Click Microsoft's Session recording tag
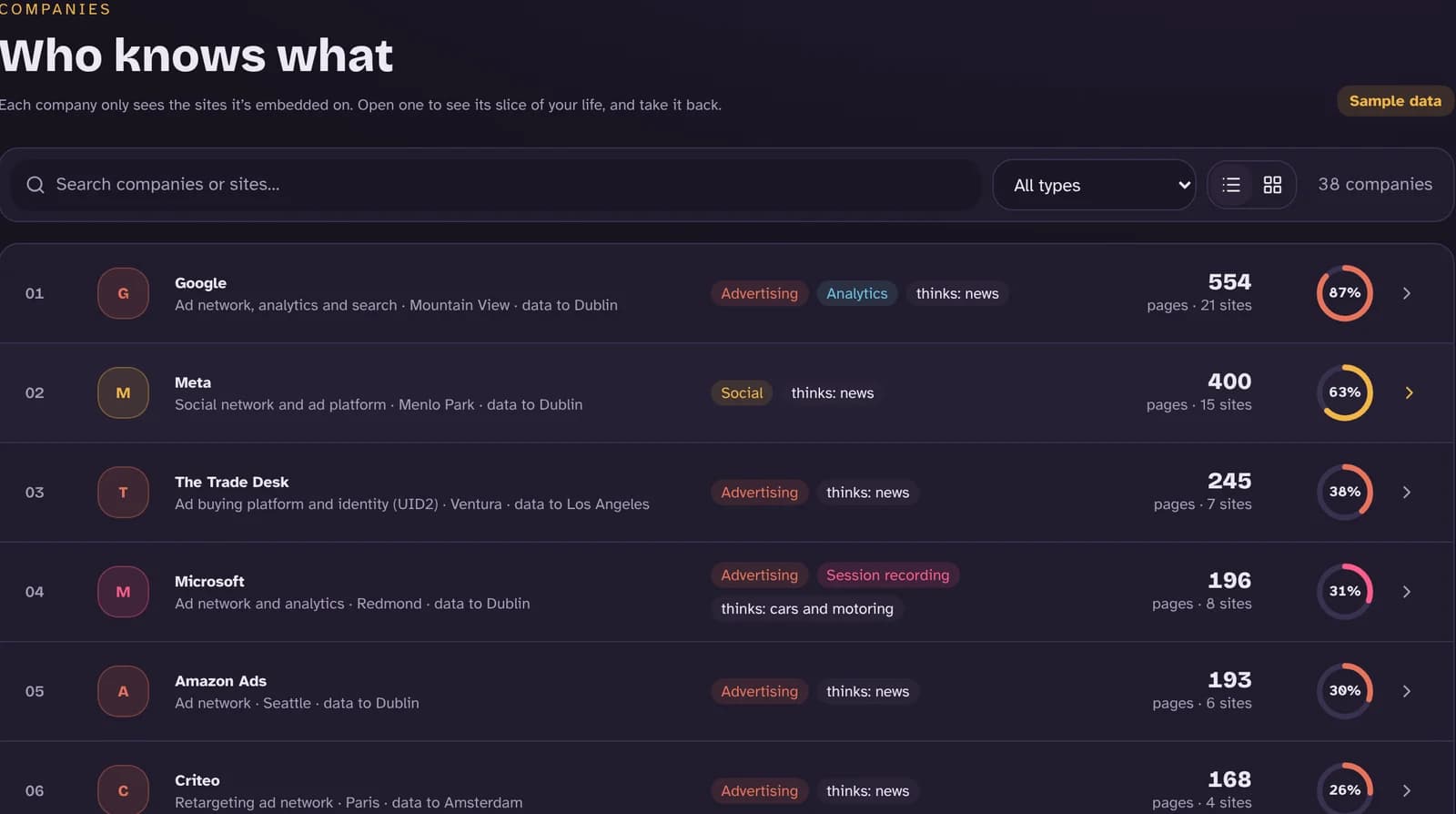This screenshot has width=1456, height=814. point(887,575)
